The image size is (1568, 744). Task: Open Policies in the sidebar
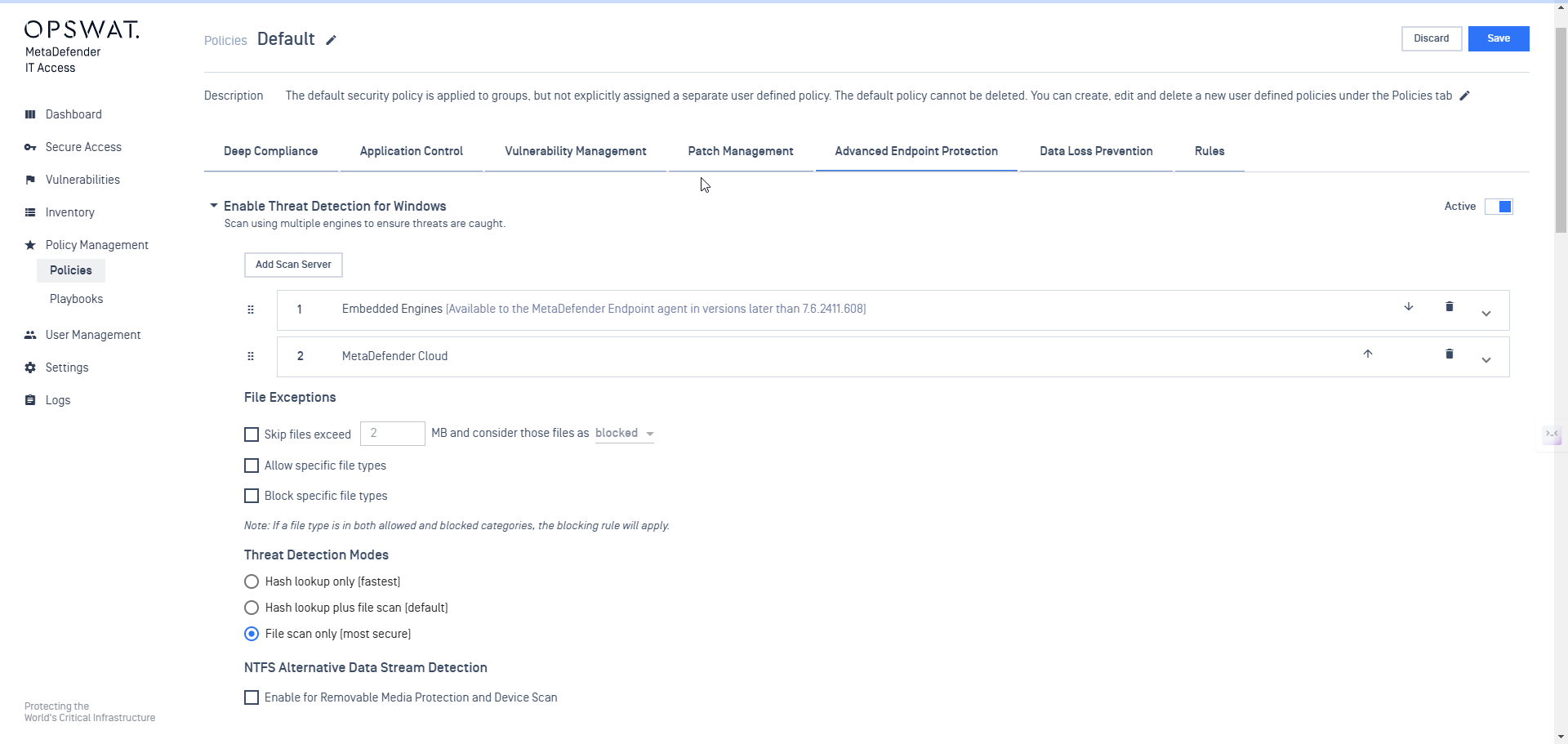coord(71,270)
